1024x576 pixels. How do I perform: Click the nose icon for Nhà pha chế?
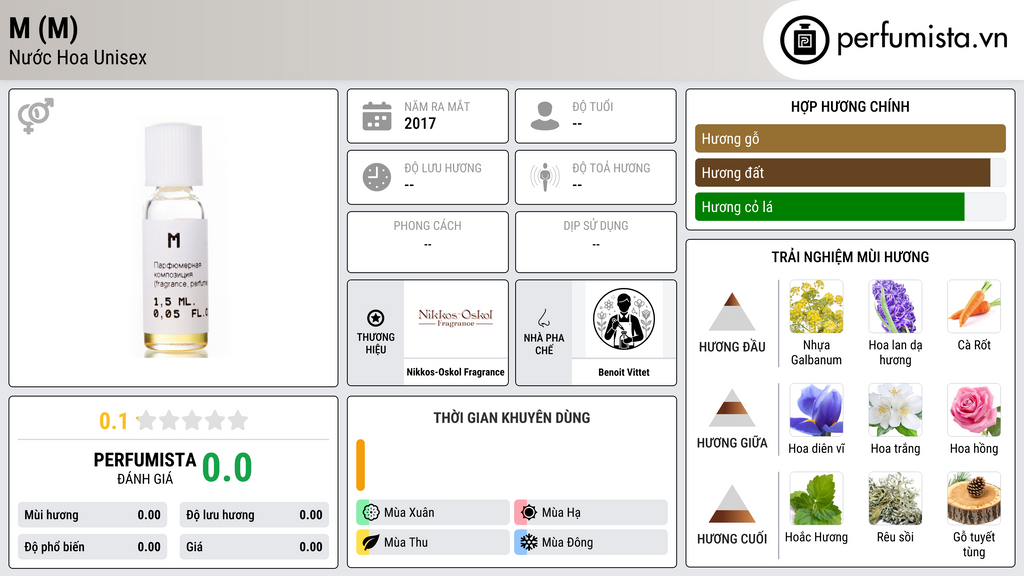click(543, 318)
